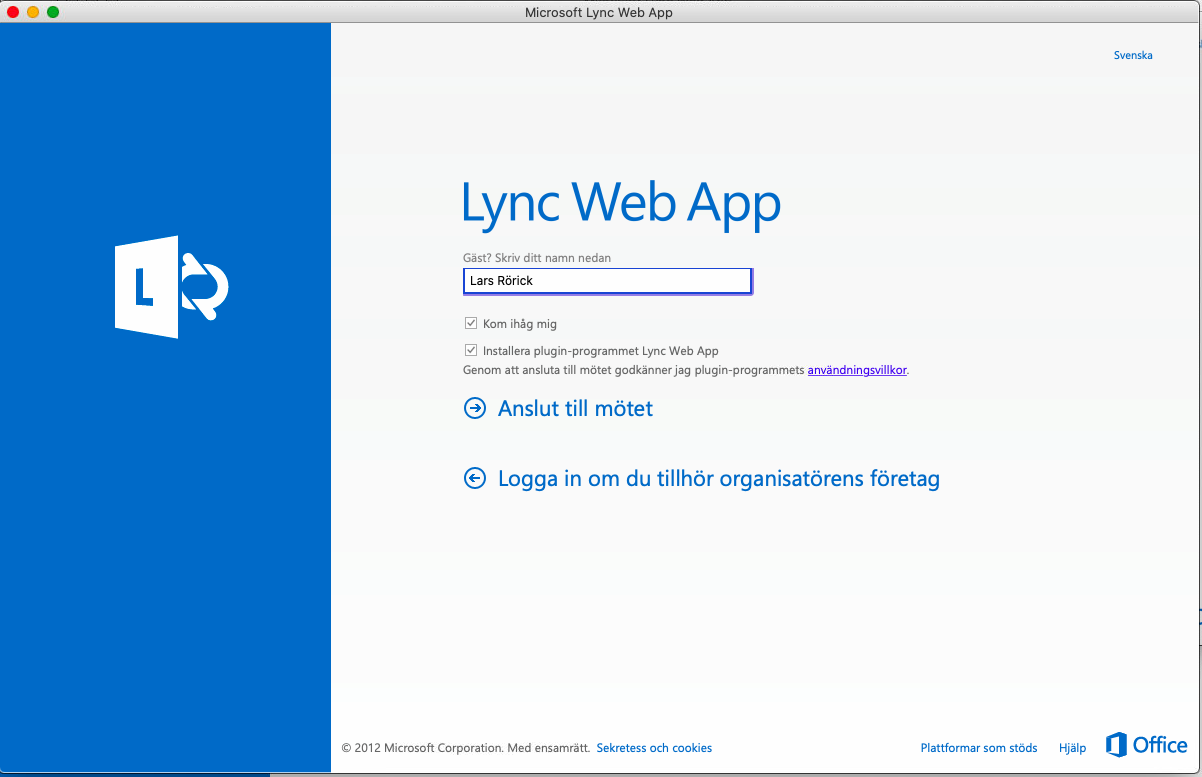Click the Lync Web App heading

(621, 203)
